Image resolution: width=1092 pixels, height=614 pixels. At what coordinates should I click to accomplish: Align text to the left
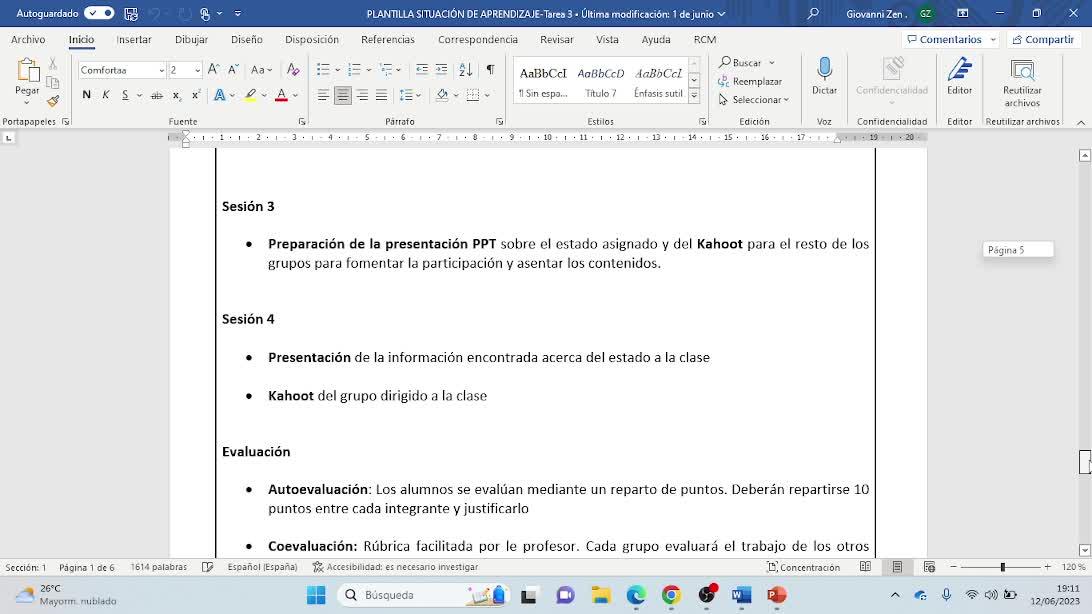pyautogui.click(x=323, y=95)
